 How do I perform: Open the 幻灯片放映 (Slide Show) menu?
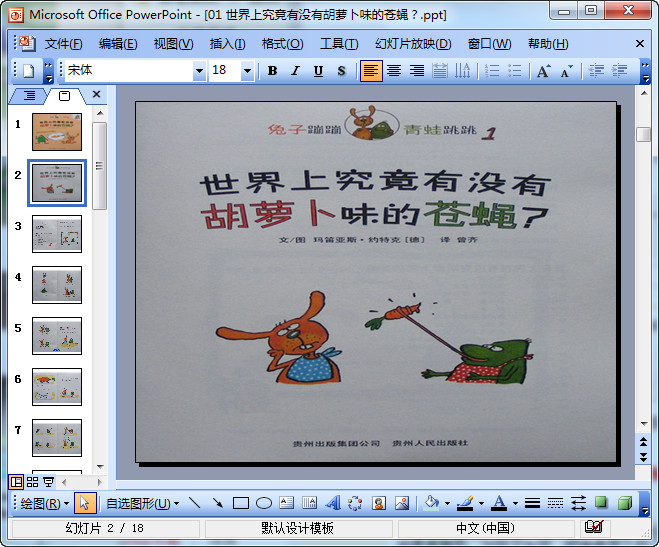click(x=413, y=44)
